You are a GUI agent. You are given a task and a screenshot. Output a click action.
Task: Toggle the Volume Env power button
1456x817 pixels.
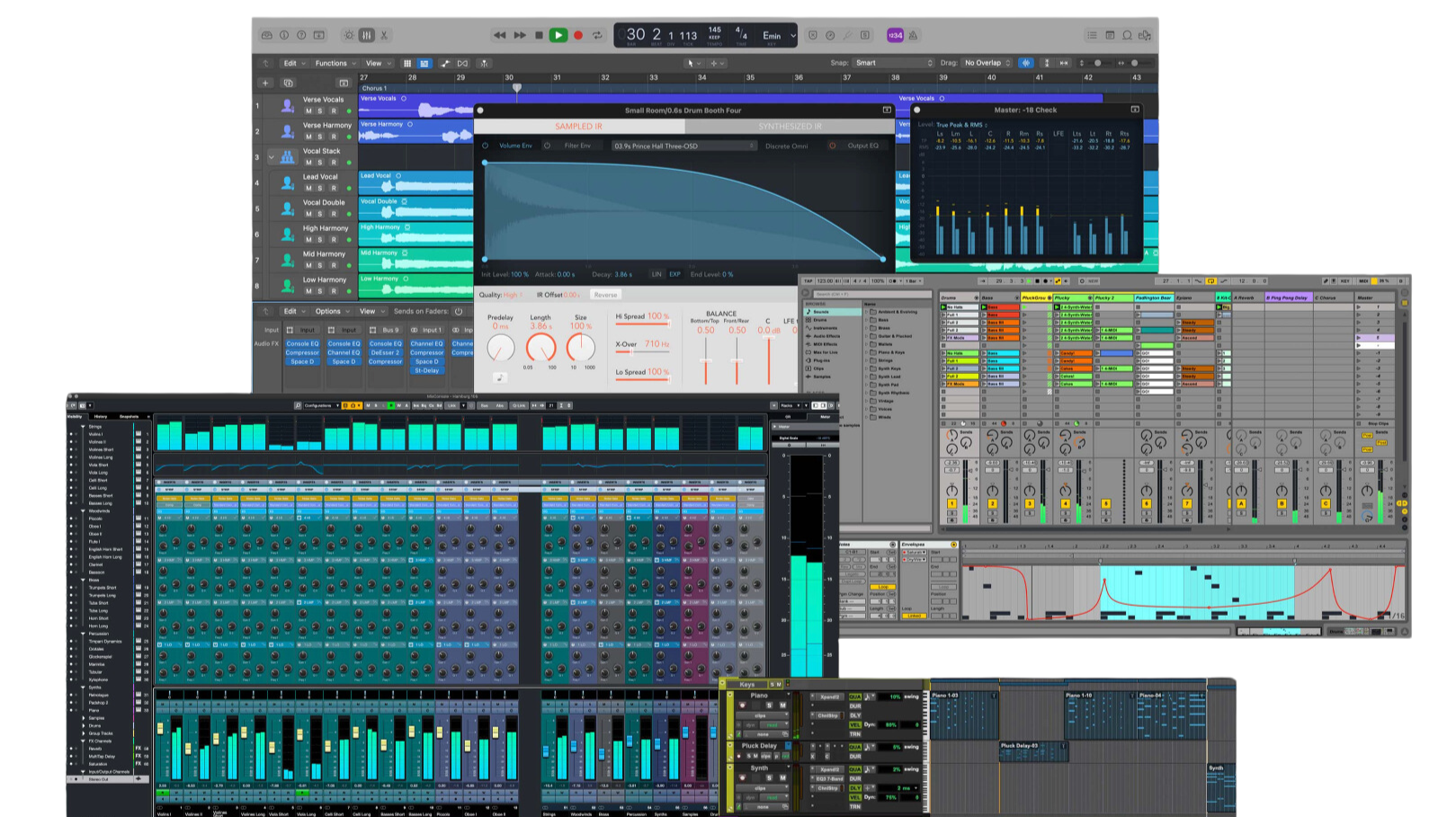pyautogui.click(x=486, y=146)
